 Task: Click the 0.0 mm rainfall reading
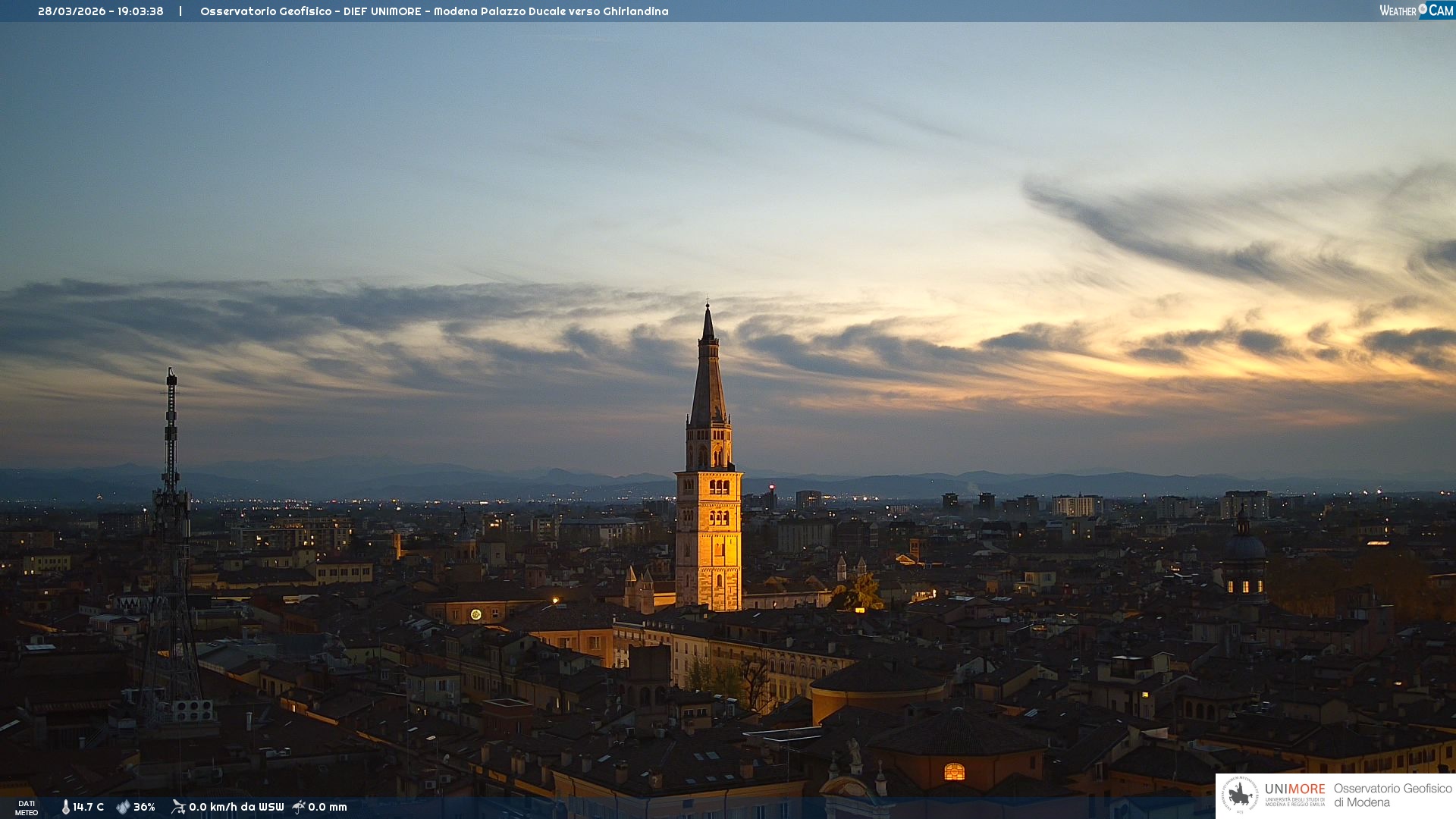click(328, 807)
